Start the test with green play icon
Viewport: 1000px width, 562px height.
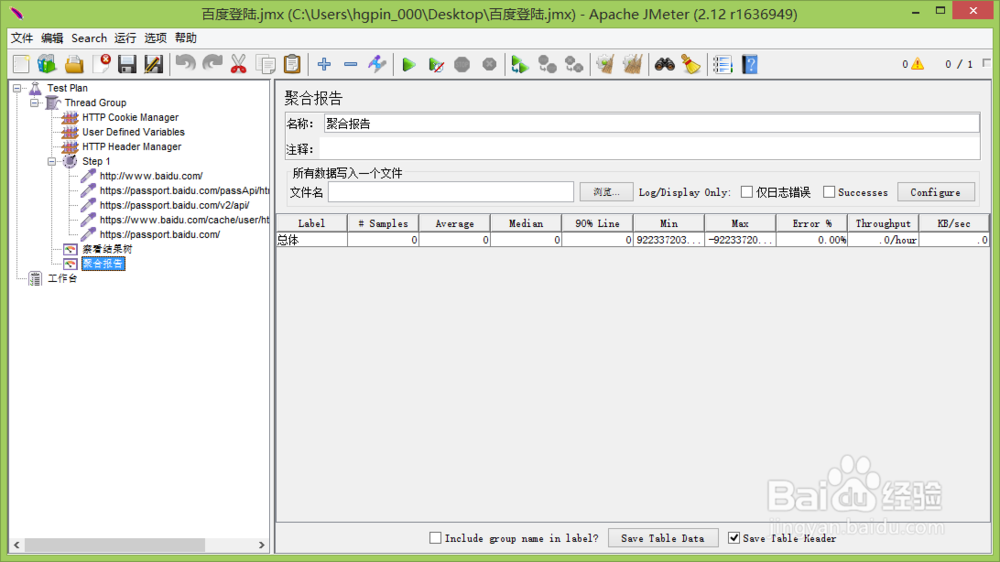(409, 64)
